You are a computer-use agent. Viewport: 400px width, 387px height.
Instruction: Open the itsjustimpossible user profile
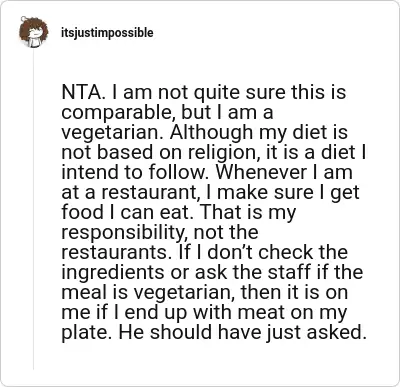107,33
